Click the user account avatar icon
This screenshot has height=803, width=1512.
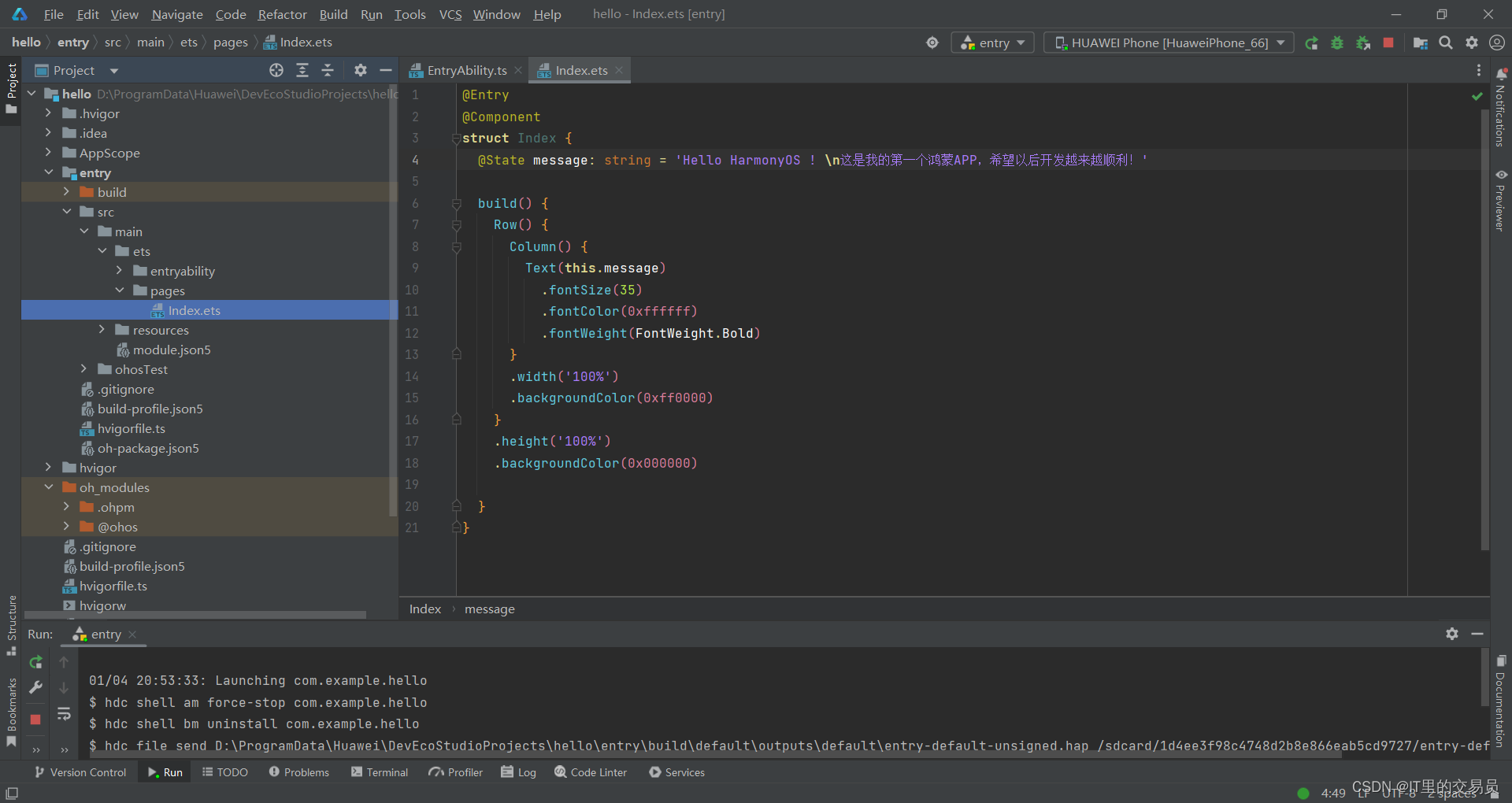pos(1497,43)
